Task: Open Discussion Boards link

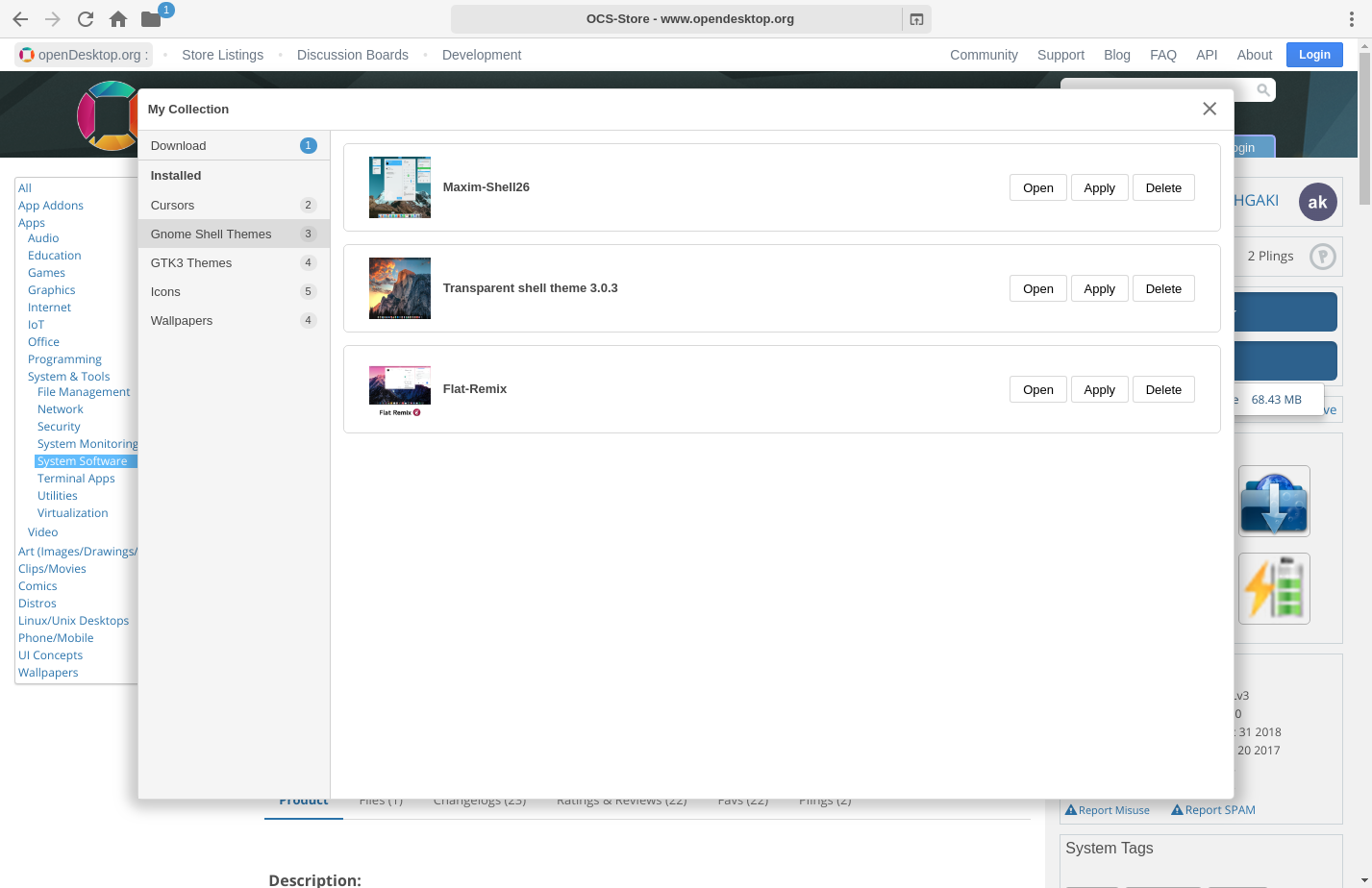Action: [x=352, y=55]
